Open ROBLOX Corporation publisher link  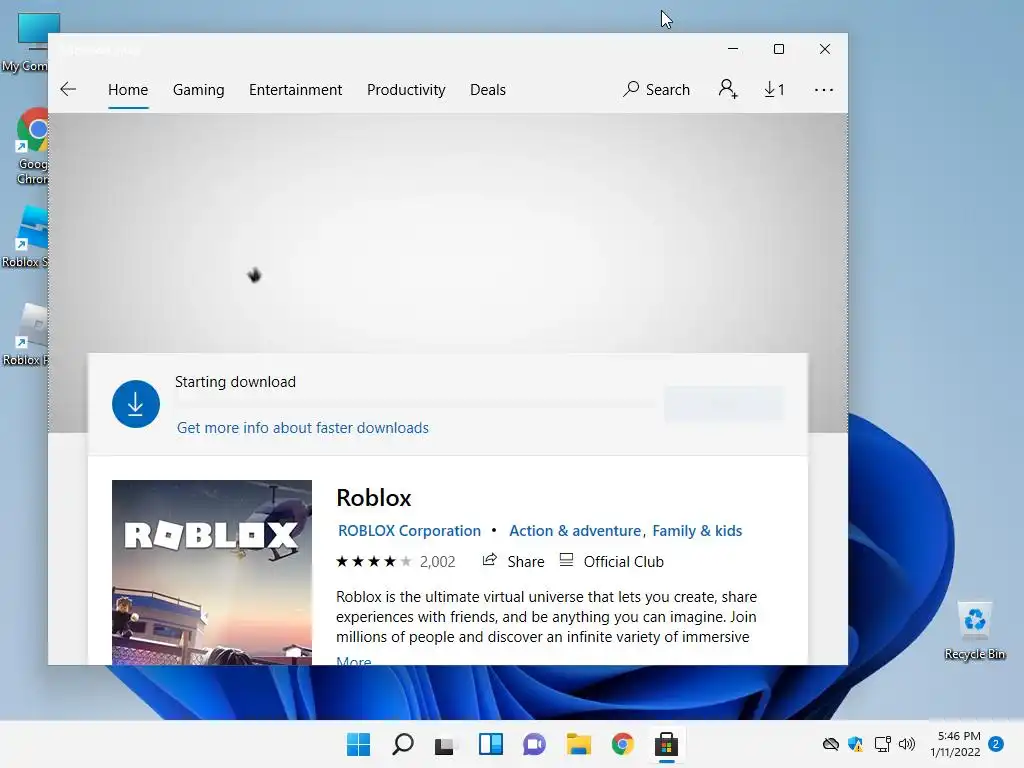tap(409, 531)
